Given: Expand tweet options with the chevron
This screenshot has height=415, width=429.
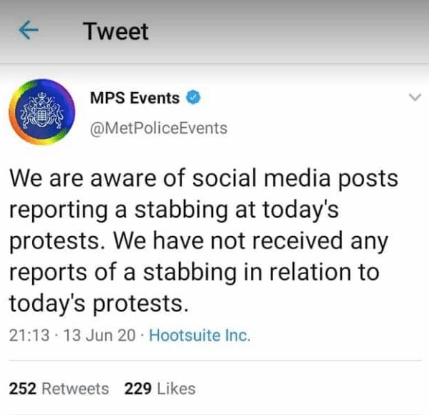Looking at the screenshot, I should pos(415,98).
